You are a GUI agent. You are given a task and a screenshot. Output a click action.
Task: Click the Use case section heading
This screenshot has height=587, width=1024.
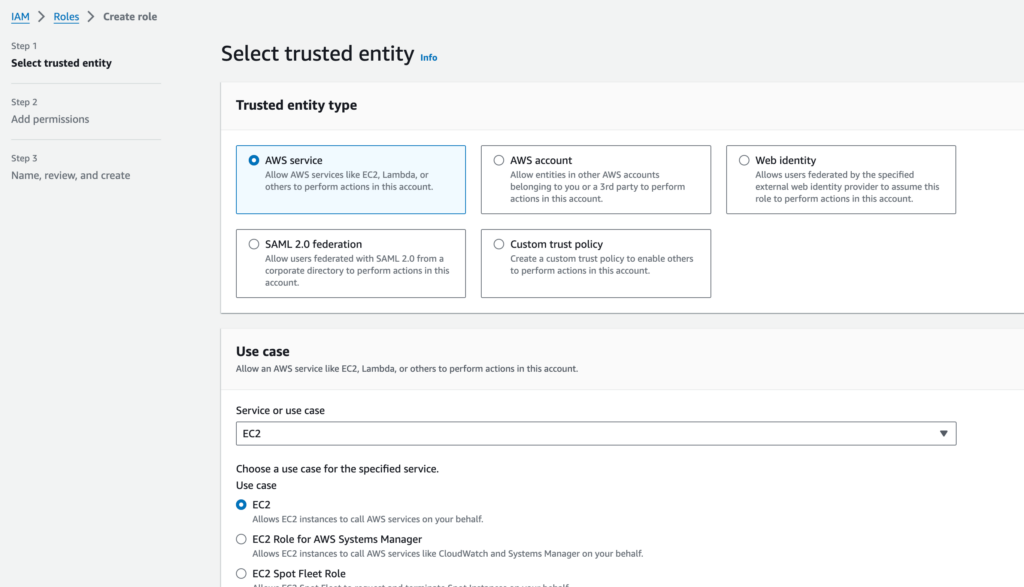tap(263, 351)
